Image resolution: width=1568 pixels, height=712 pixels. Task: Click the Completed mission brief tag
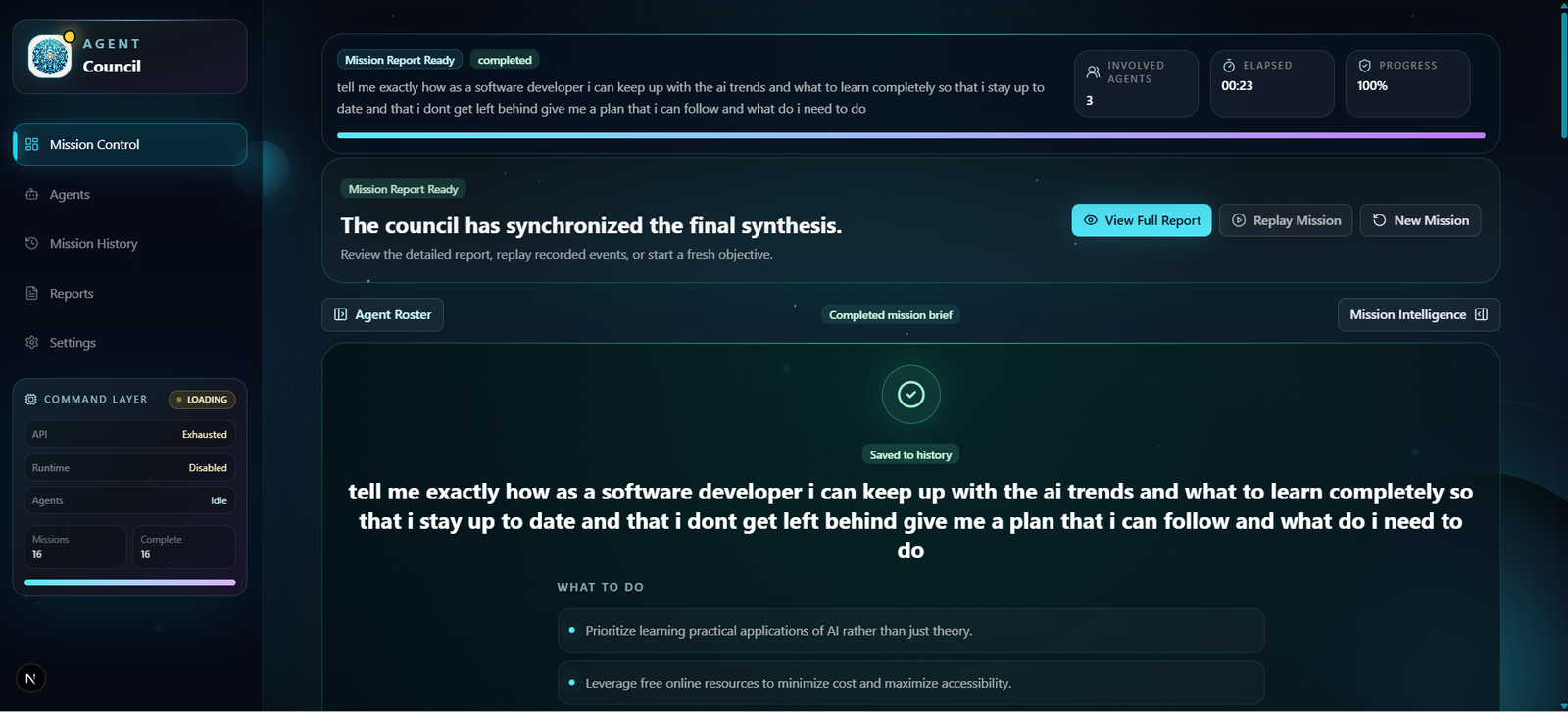tap(891, 315)
